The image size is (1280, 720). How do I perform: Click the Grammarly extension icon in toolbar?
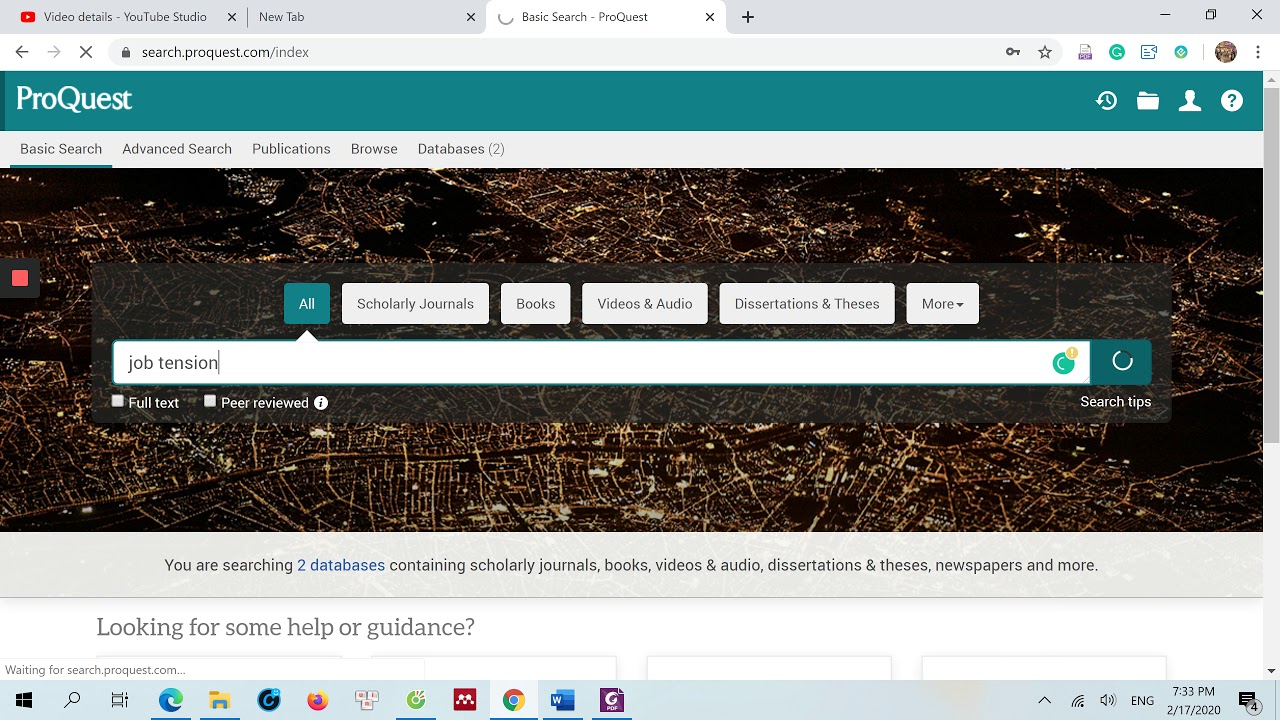pyautogui.click(x=1117, y=52)
